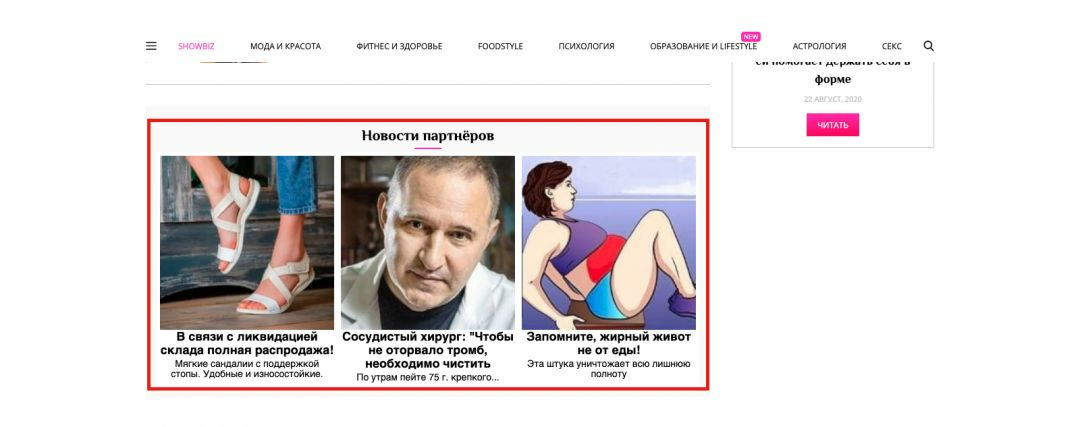Open ОБРАЗОВАНИЕ И LIFESTYLE section
The image size is (1080, 427).
(x=703, y=47)
